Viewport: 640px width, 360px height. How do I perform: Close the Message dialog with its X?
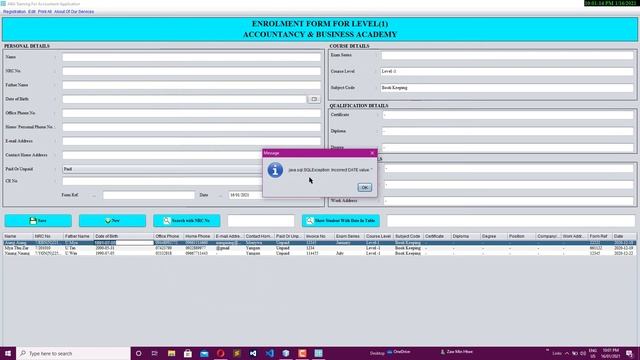[372, 153]
